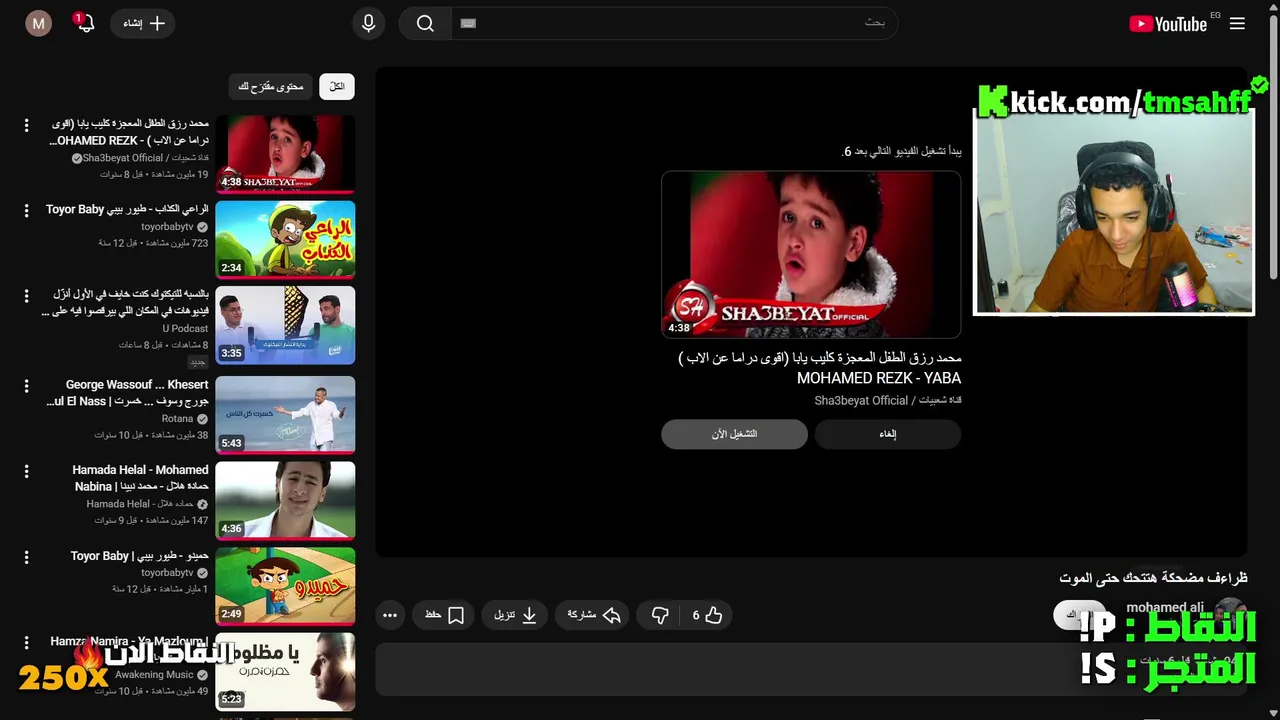Open the YouTube main menu (hamburger icon)
This screenshot has height=720, width=1280.
[x=1237, y=24]
